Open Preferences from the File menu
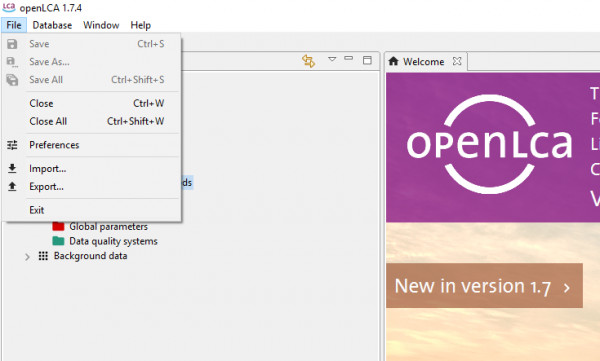The height and width of the screenshot is (361, 600). click(91, 145)
